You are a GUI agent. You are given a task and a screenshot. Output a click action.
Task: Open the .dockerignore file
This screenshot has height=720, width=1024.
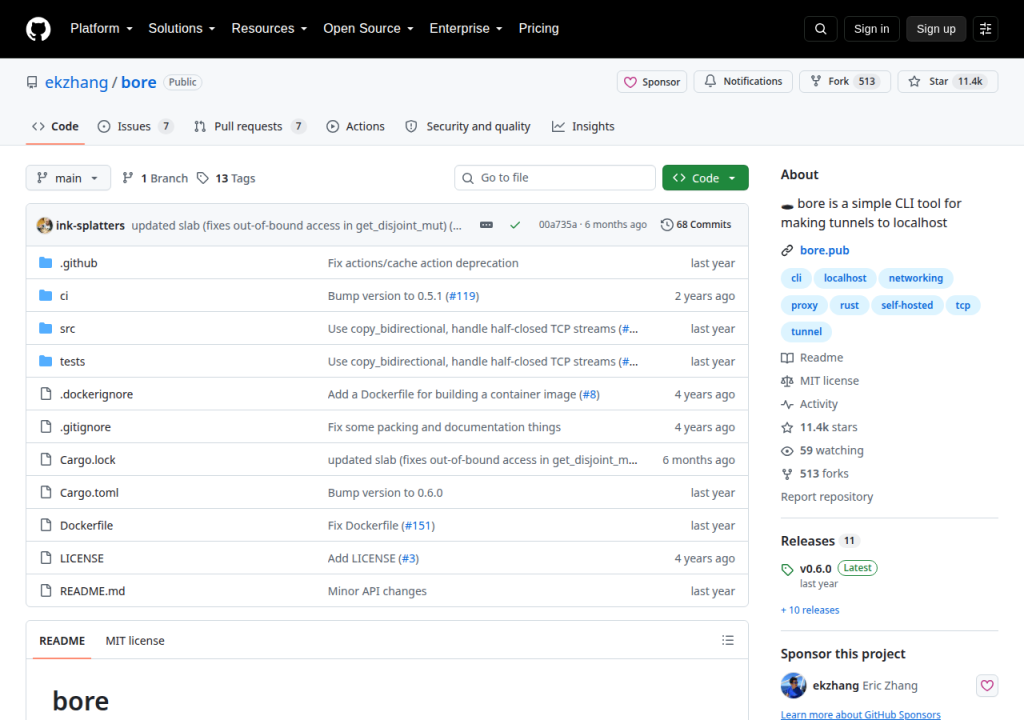(96, 395)
